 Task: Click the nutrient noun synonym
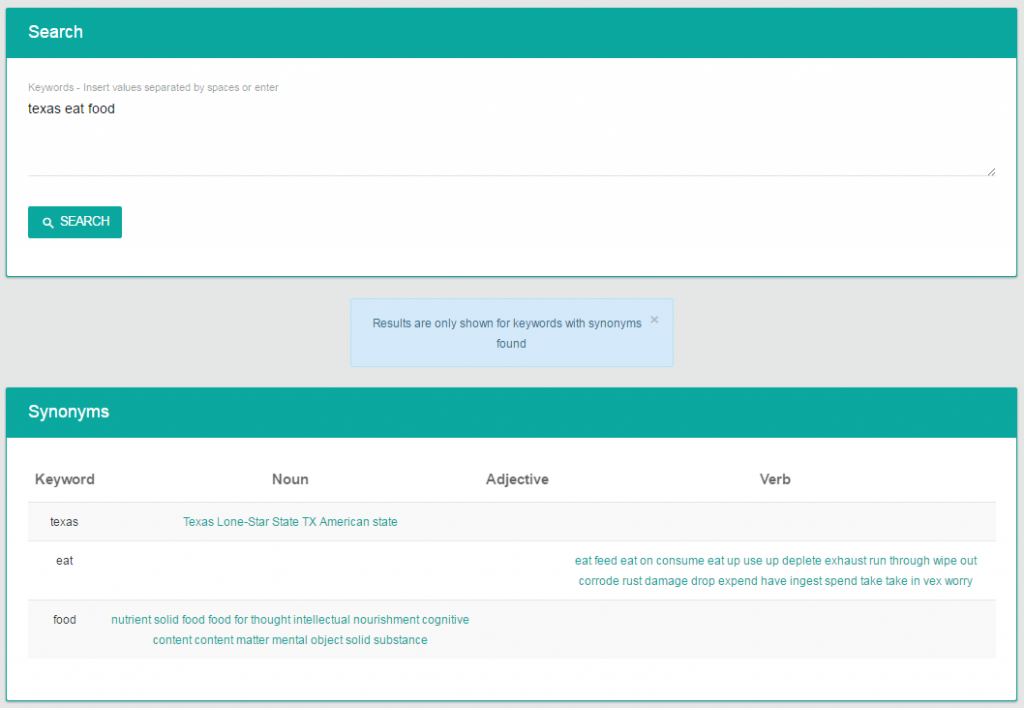131,619
